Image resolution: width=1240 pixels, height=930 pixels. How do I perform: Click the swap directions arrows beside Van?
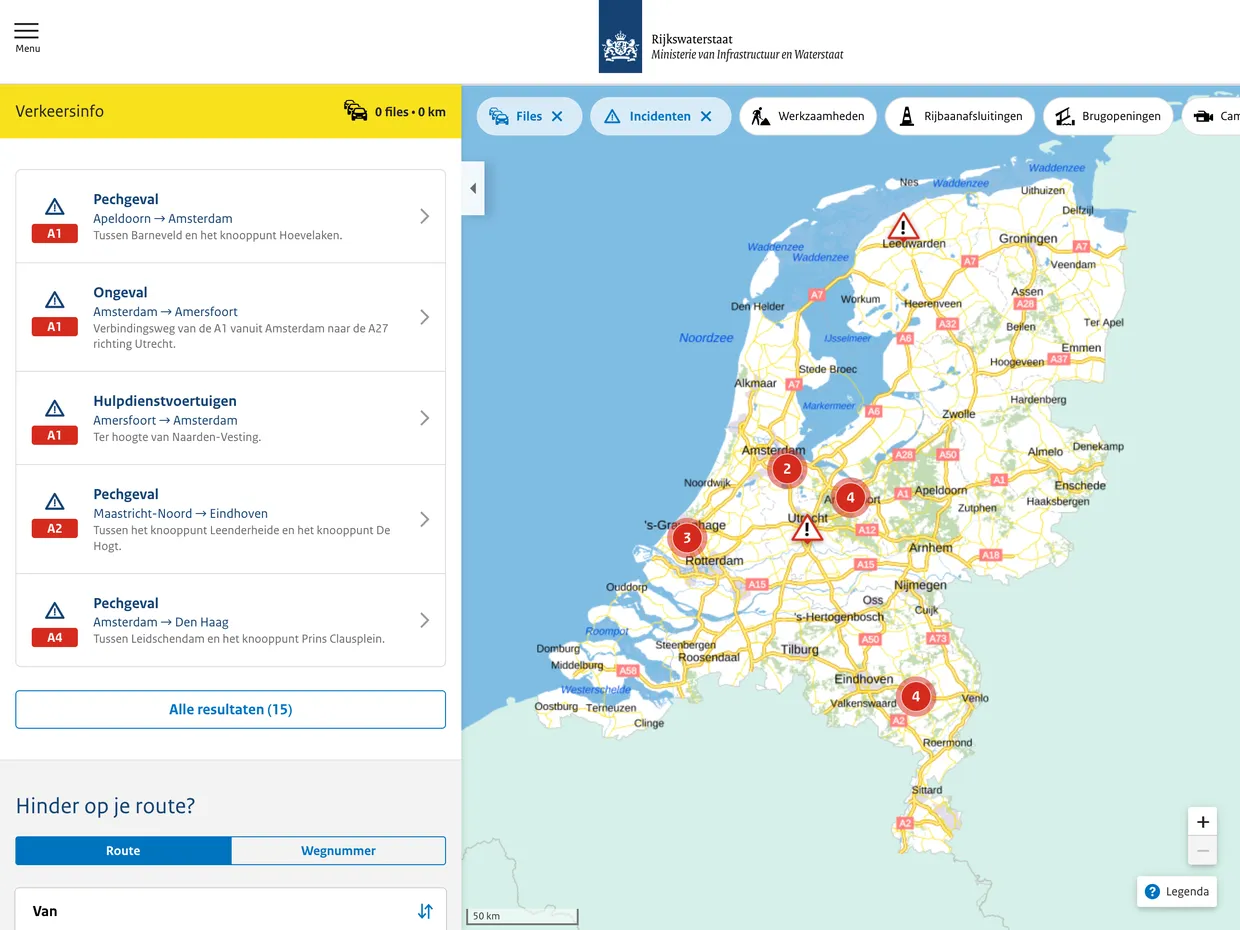click(424, 910)
